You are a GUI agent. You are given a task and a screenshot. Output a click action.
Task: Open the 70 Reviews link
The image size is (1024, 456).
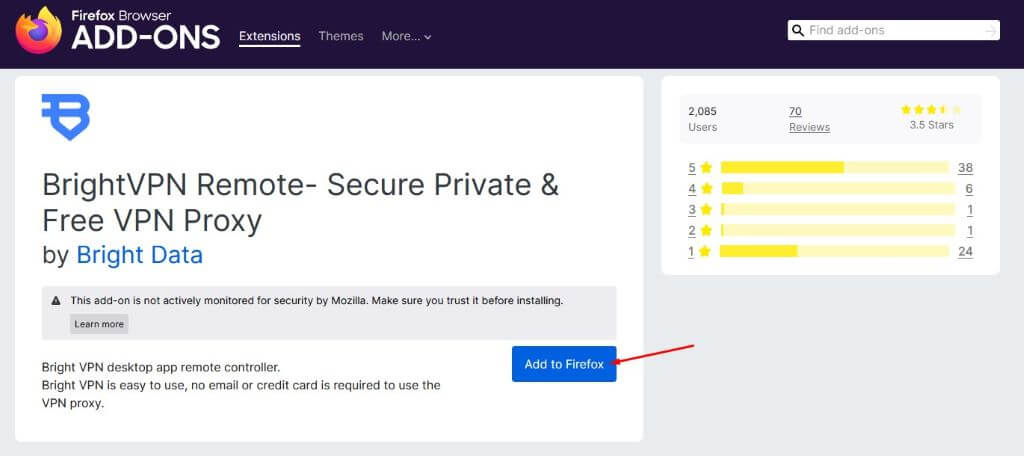808,119
